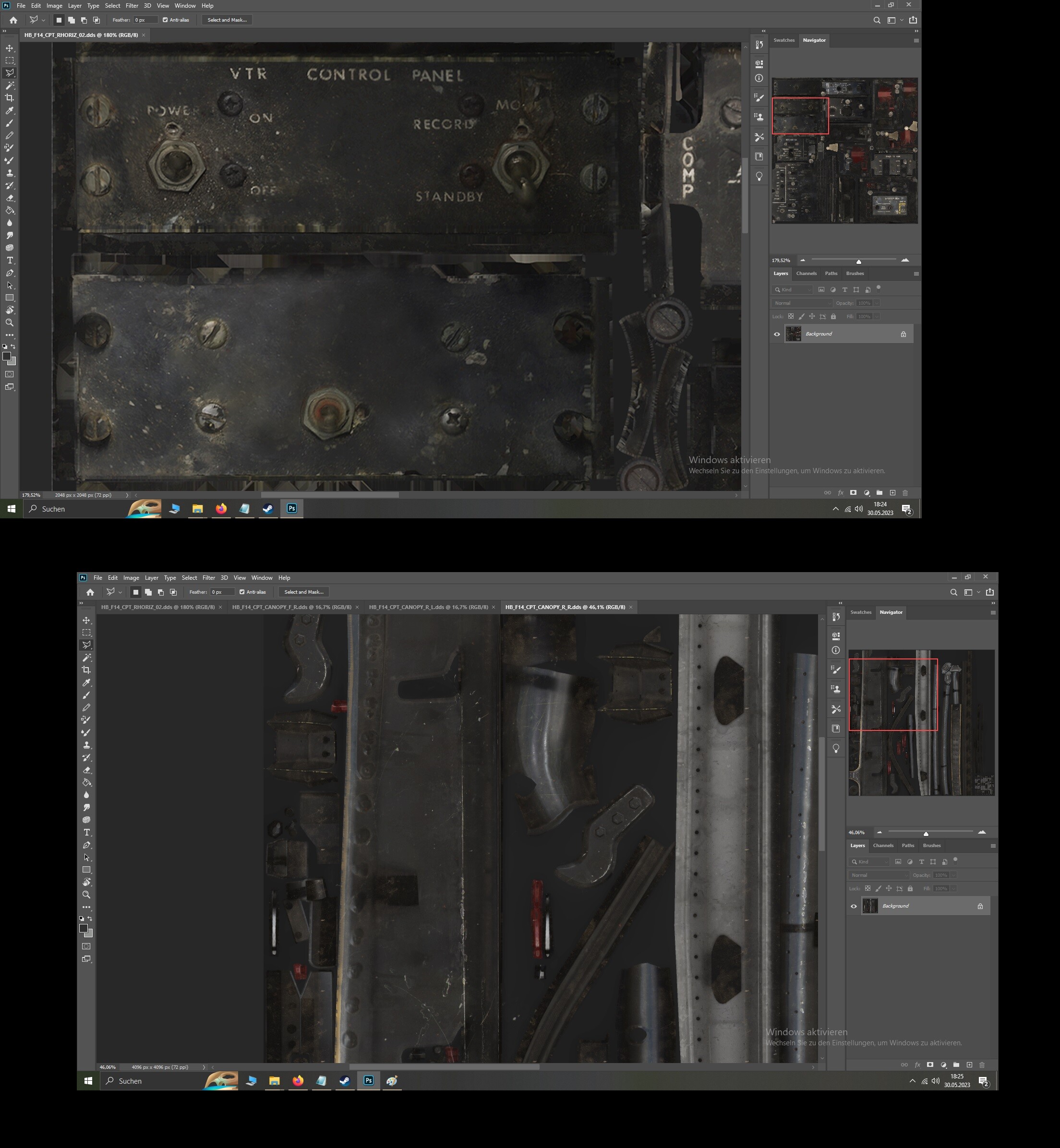Select the Zoom tool in bottom window
Screen dimensions: 1060x1148
pyautogui.click(x=86, y=895)
